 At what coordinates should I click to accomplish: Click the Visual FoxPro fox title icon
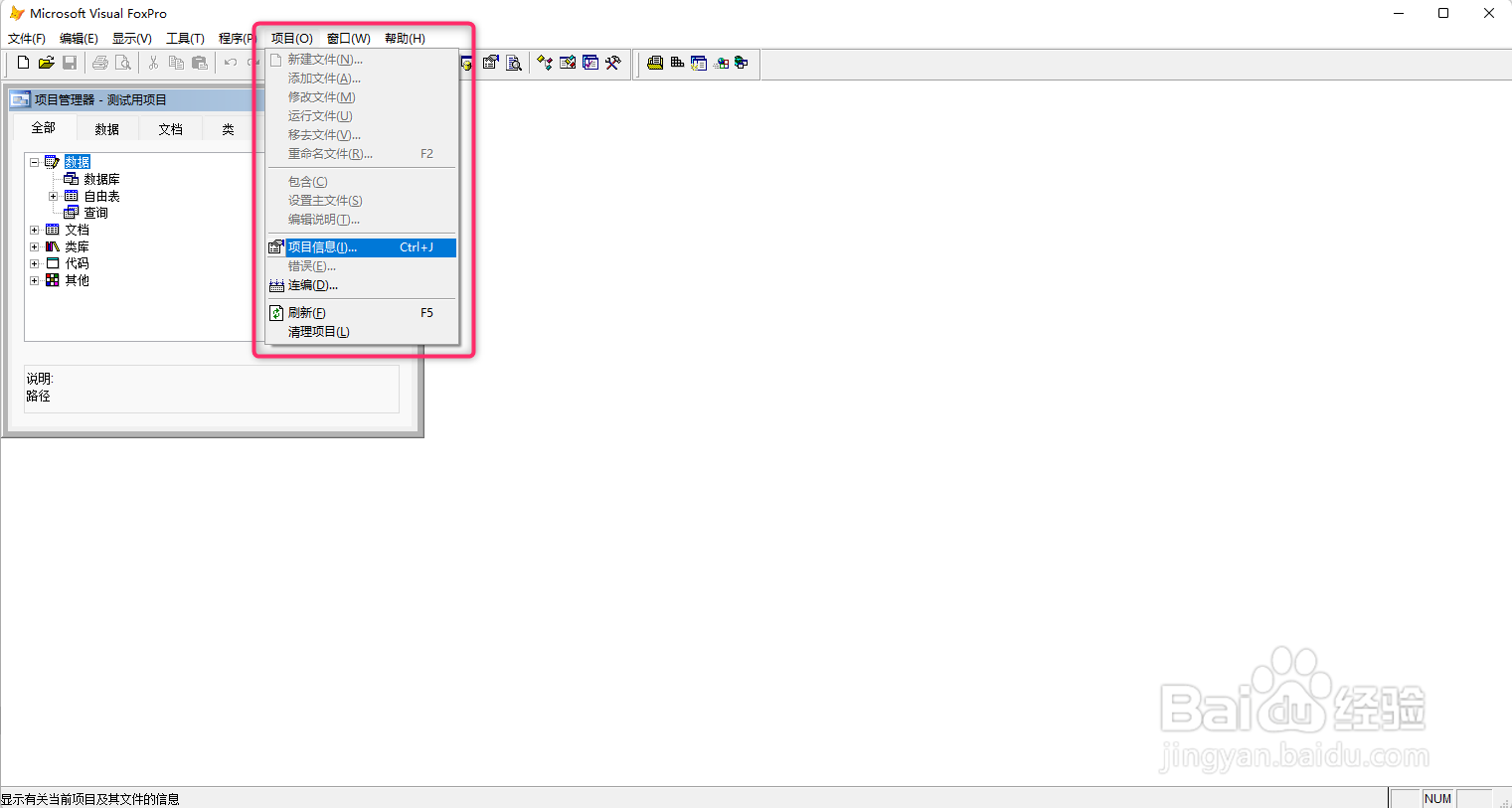[17, 13]
